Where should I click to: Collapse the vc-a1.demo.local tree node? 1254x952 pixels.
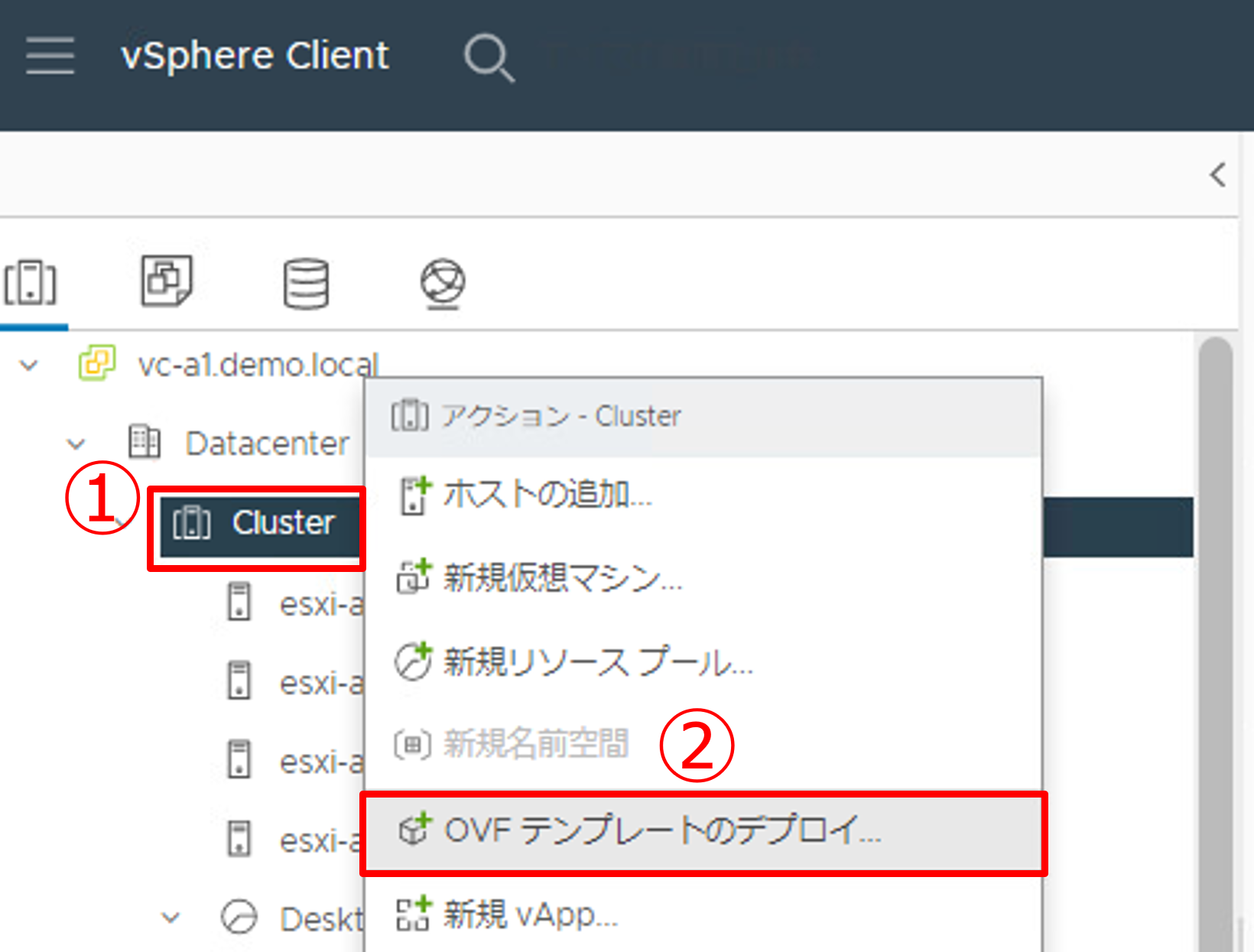click(x=29, y=365)
